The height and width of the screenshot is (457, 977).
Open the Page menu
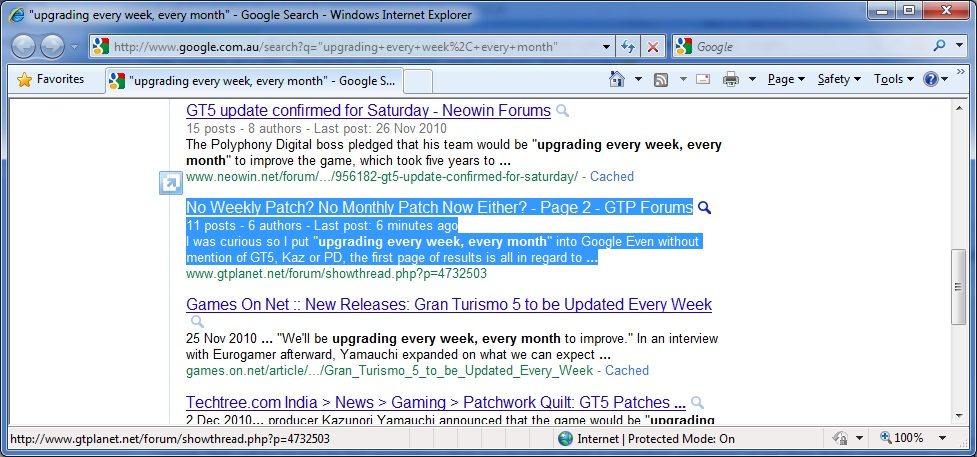[786, 79]
